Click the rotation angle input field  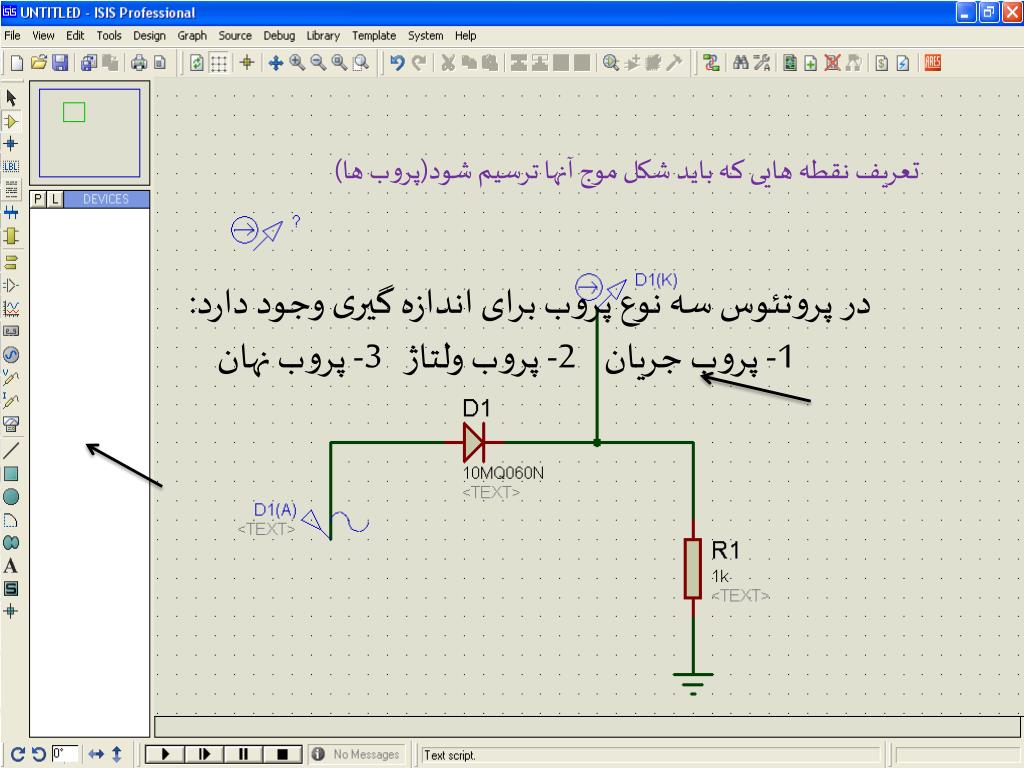pos(65,754)
